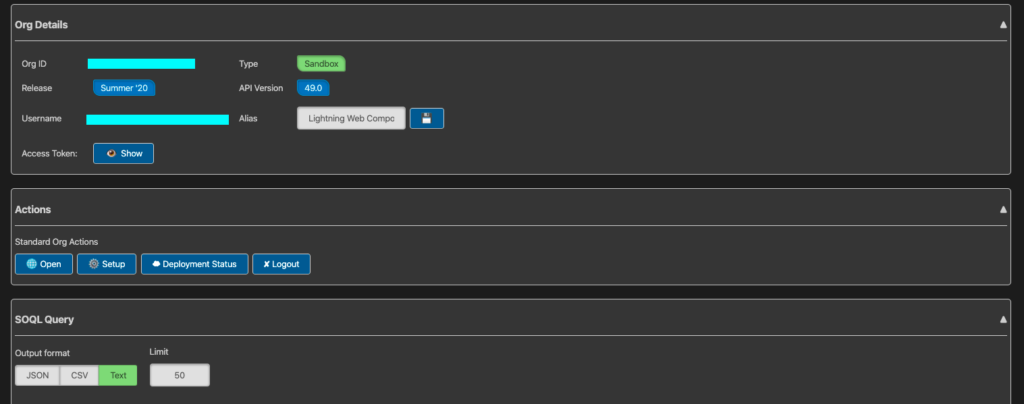The height and width of the screenshot is (404, 1024).
Task: Click the 49.0 API version badge
Action: (x=313, y=88)
